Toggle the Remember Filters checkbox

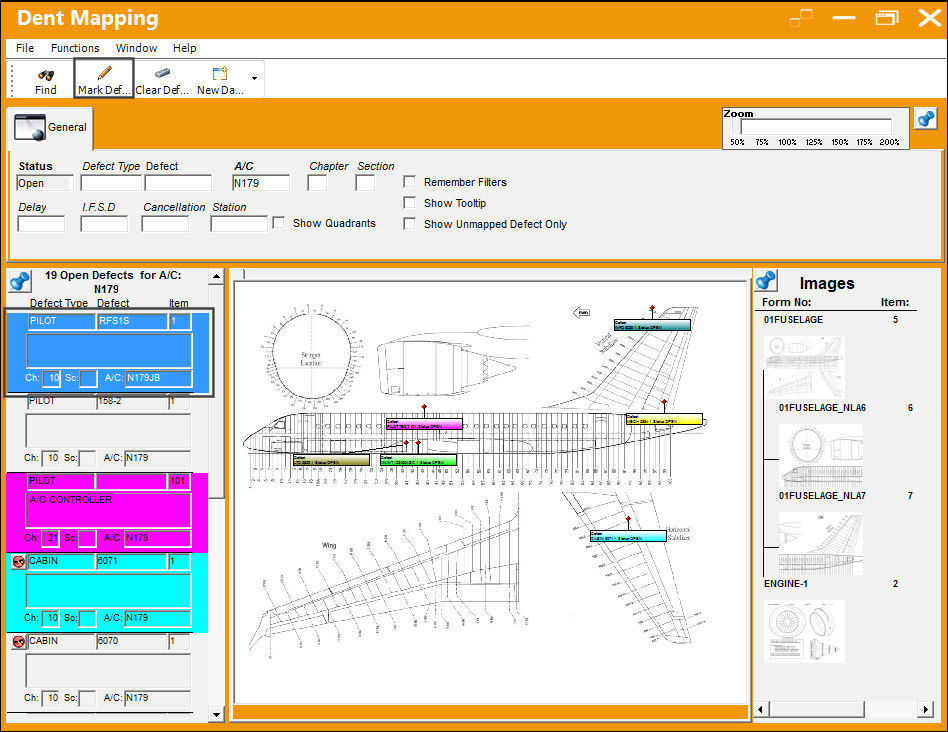click(409, 182)
